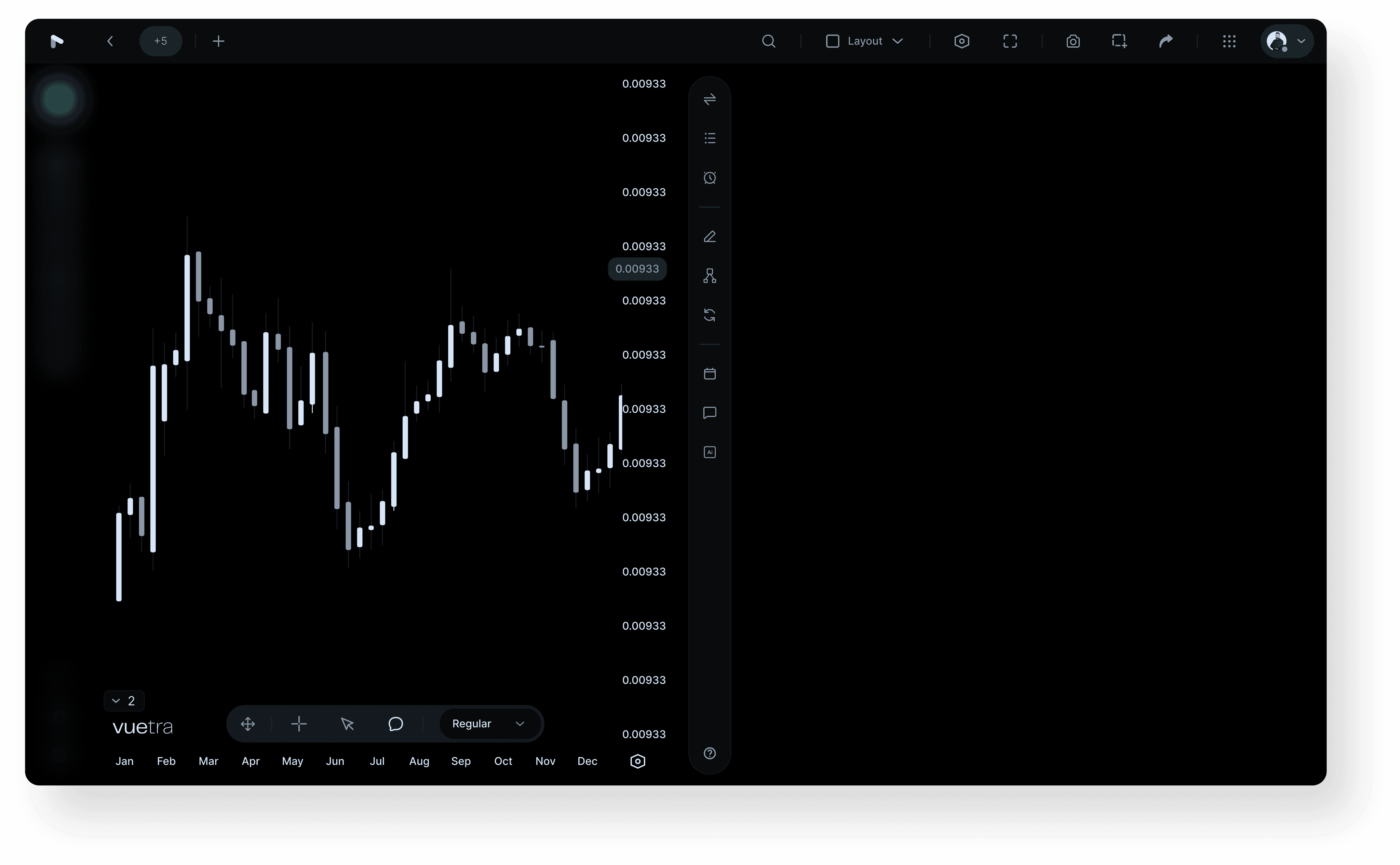Open the calendar sidebar icon
The image size is (1400, 865).
pyautogui.click(x=709, y=374)
